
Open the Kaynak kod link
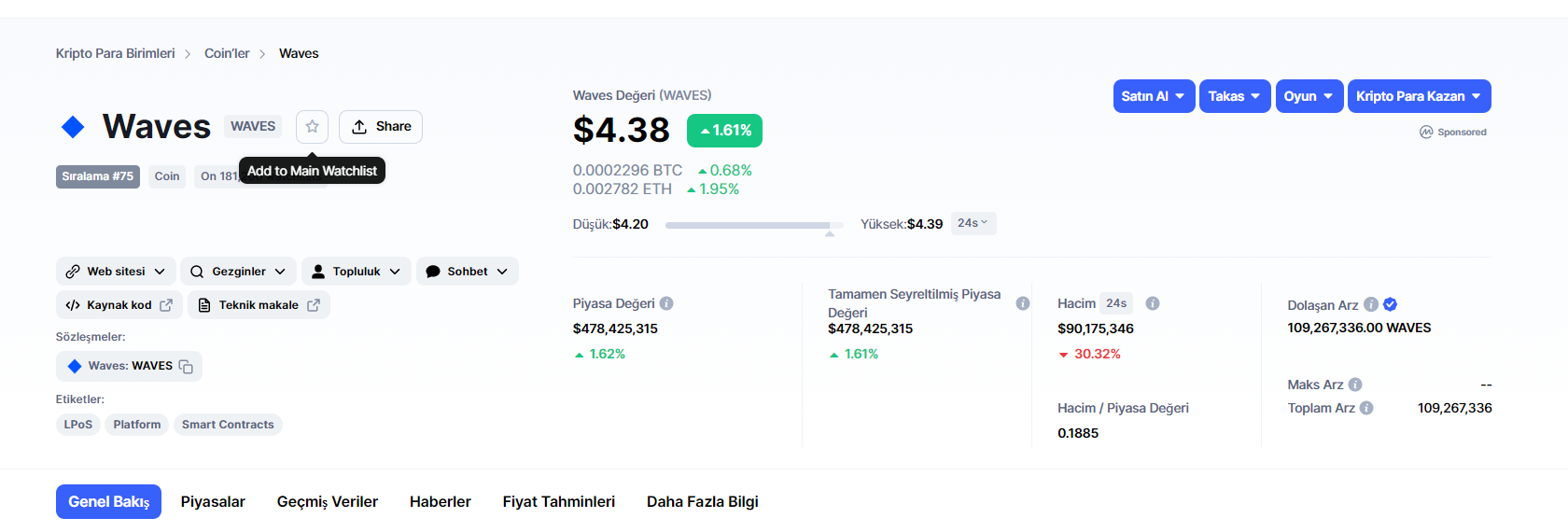pos(119,305)
